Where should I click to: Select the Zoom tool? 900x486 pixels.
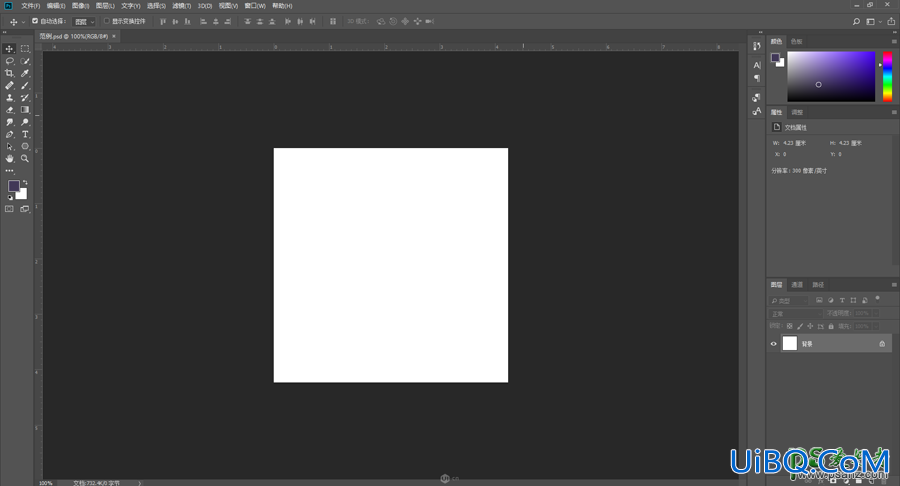pos(25,158)
